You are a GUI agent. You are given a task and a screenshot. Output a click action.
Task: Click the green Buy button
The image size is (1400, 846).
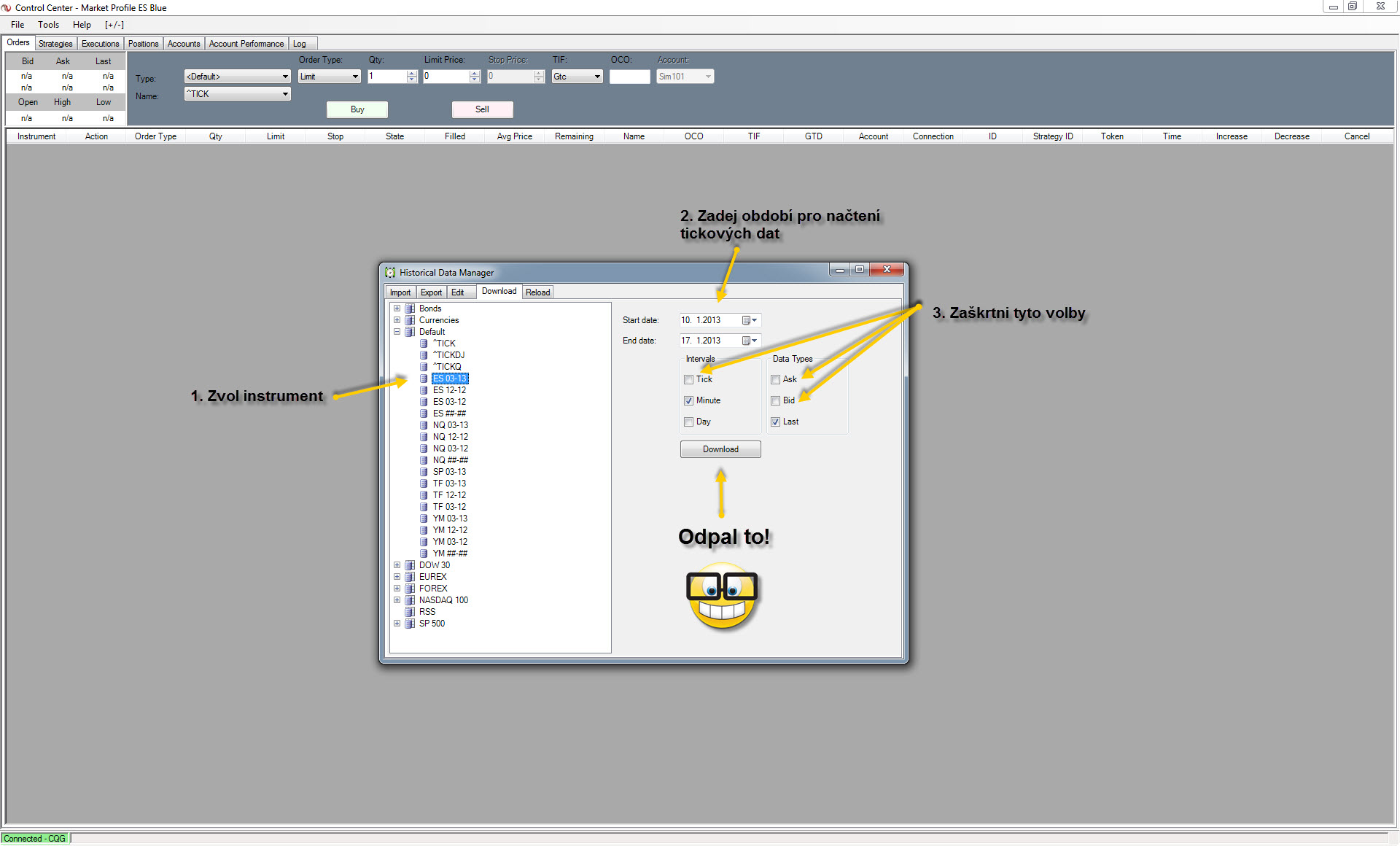click(x=357, y=109)
